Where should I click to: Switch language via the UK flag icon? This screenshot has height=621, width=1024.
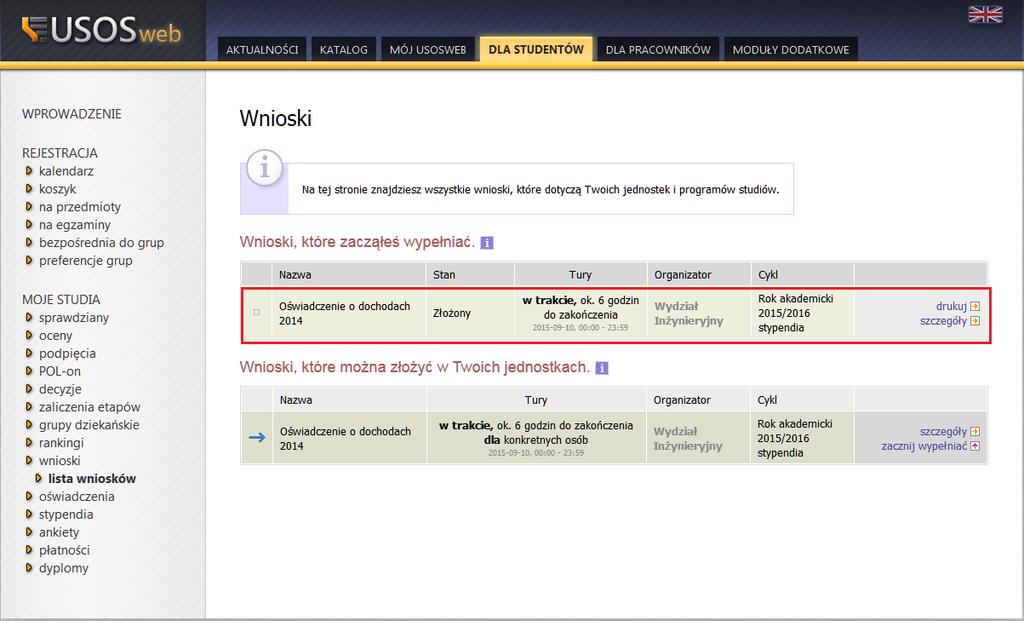pos(985,14)
